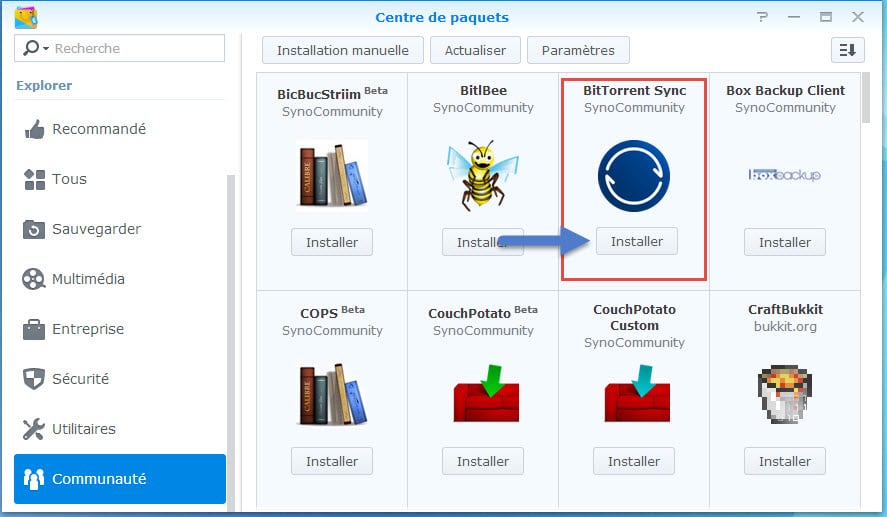Click the Package Center app icon in title bar
Screen dimensions: 887x517
(26, 18)
